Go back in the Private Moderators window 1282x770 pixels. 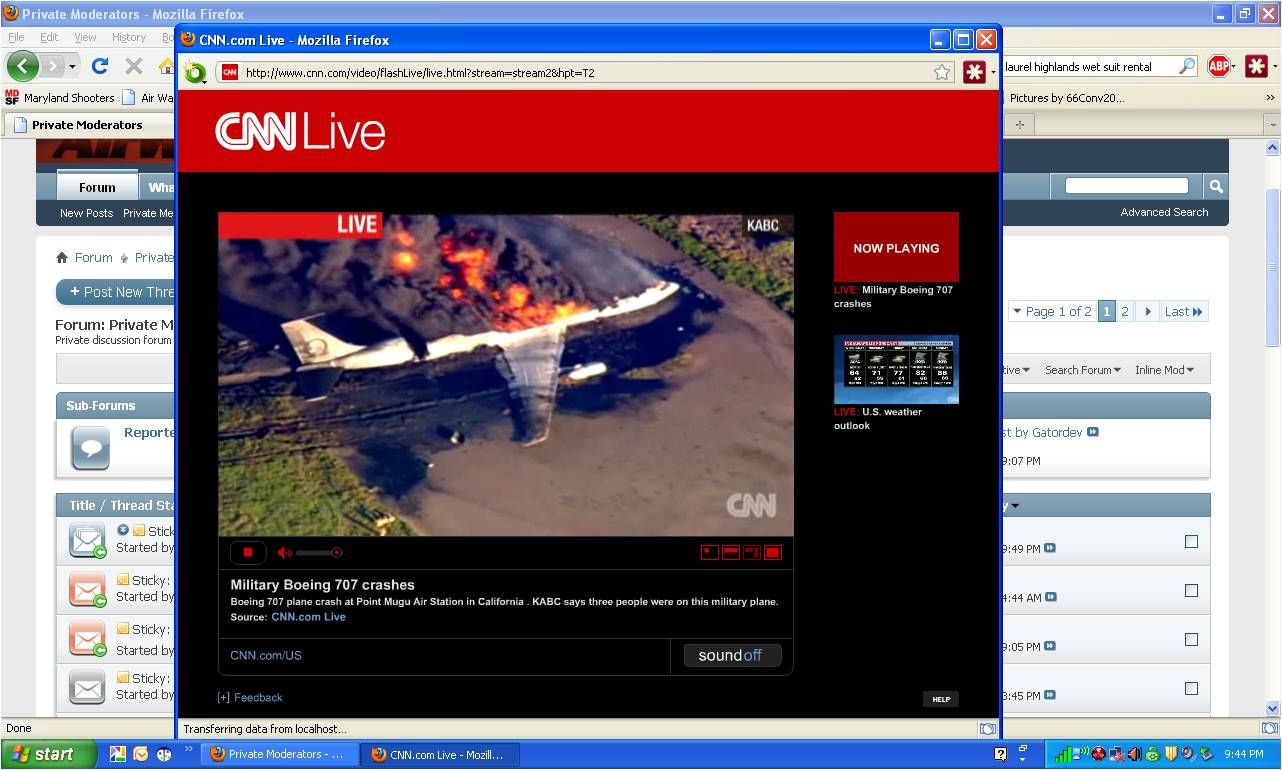(x=23, y=66)
